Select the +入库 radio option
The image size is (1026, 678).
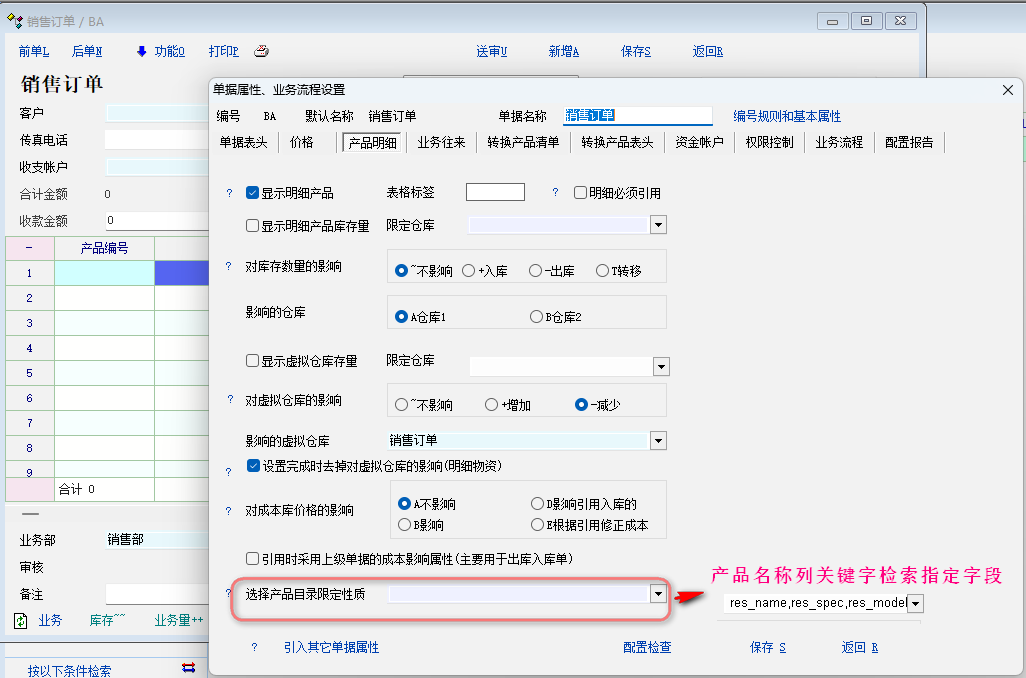tap(468, 271)
